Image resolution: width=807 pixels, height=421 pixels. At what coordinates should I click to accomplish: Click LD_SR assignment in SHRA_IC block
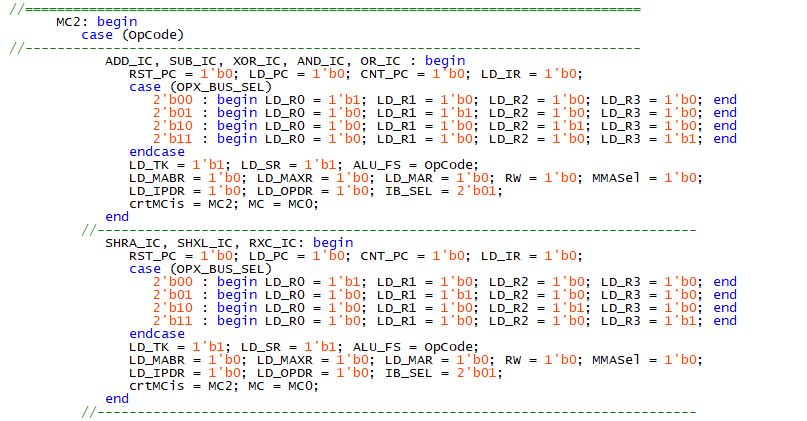tap(292, 347)
